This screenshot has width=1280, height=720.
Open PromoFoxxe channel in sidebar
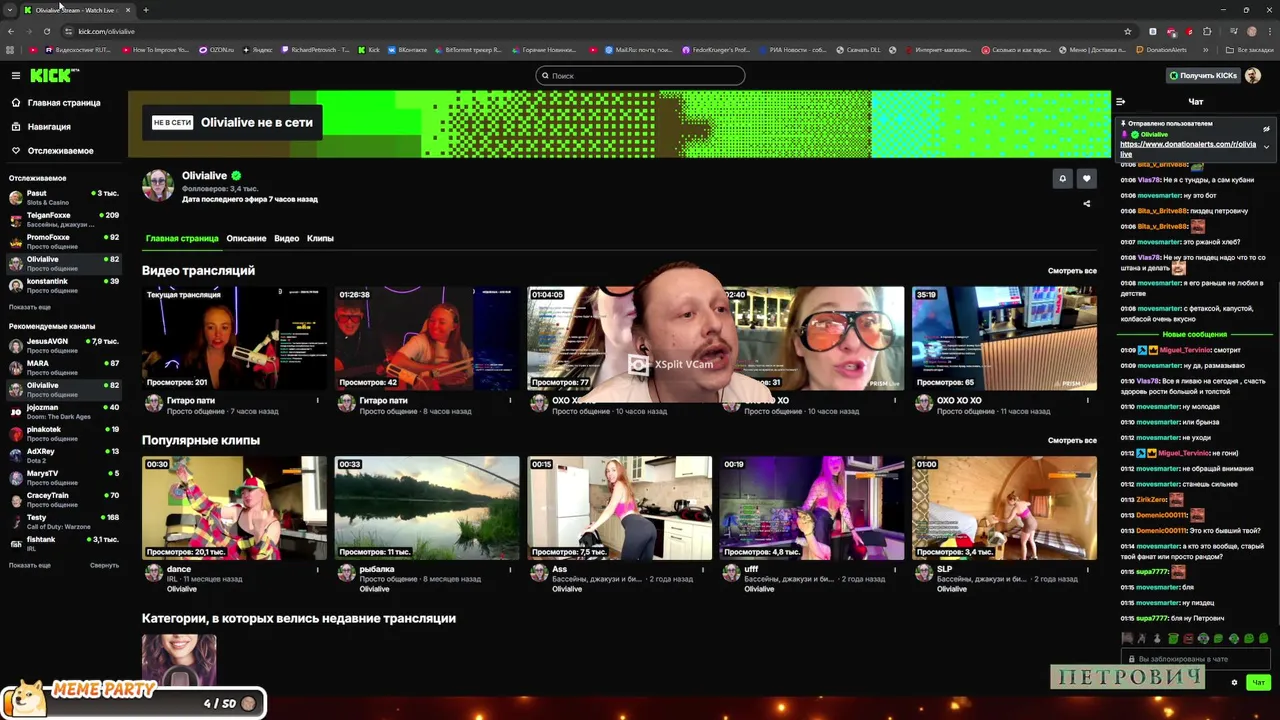[64, 241]
